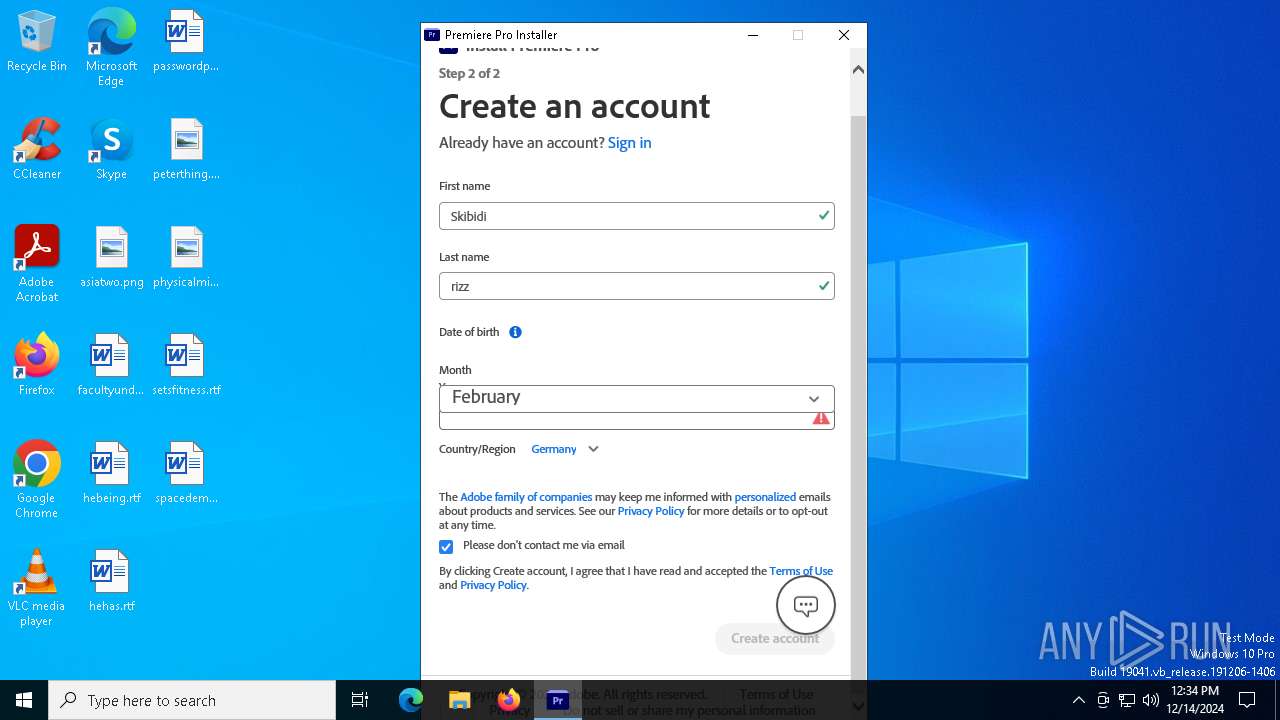Select the peterthing... image file
Image resolution: width=1280 pixels, height=720 pixels.
click(186, 150)
